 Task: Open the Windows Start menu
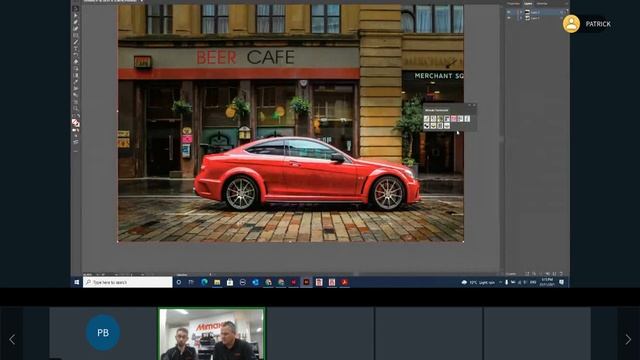coord(77,282)
